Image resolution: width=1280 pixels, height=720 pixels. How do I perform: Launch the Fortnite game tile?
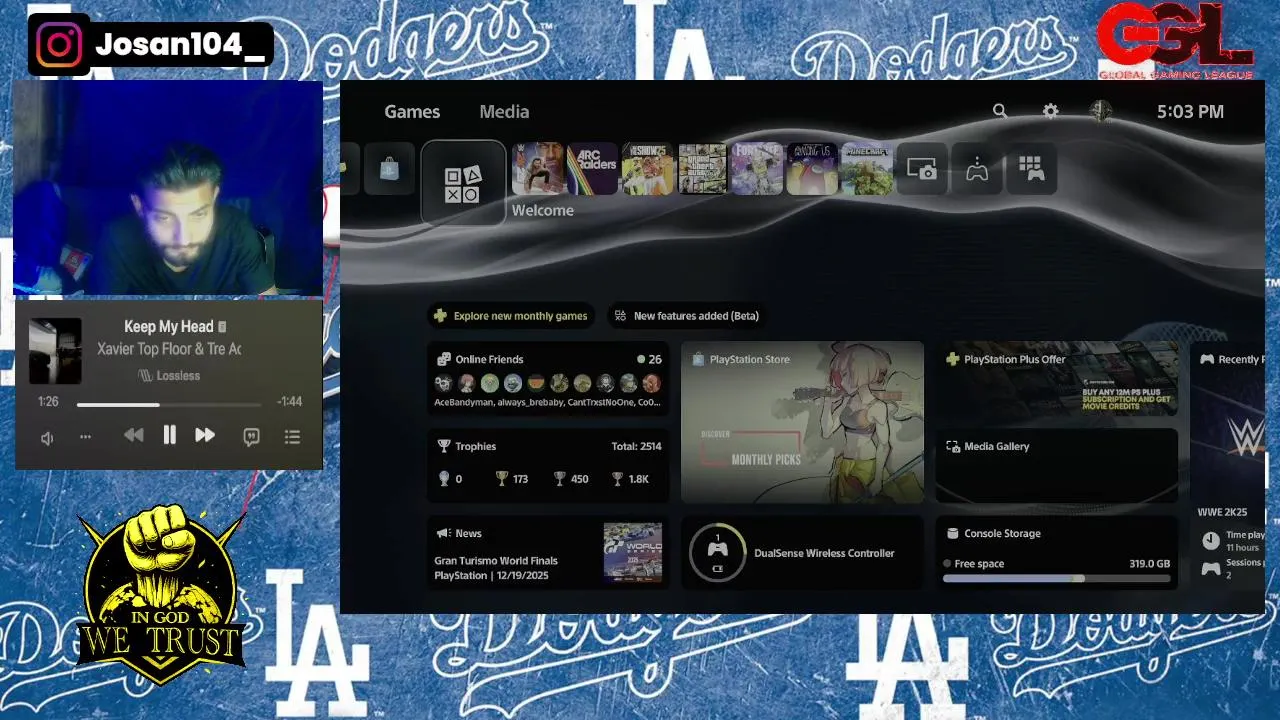pyautogui.click(x=757, y=169)
